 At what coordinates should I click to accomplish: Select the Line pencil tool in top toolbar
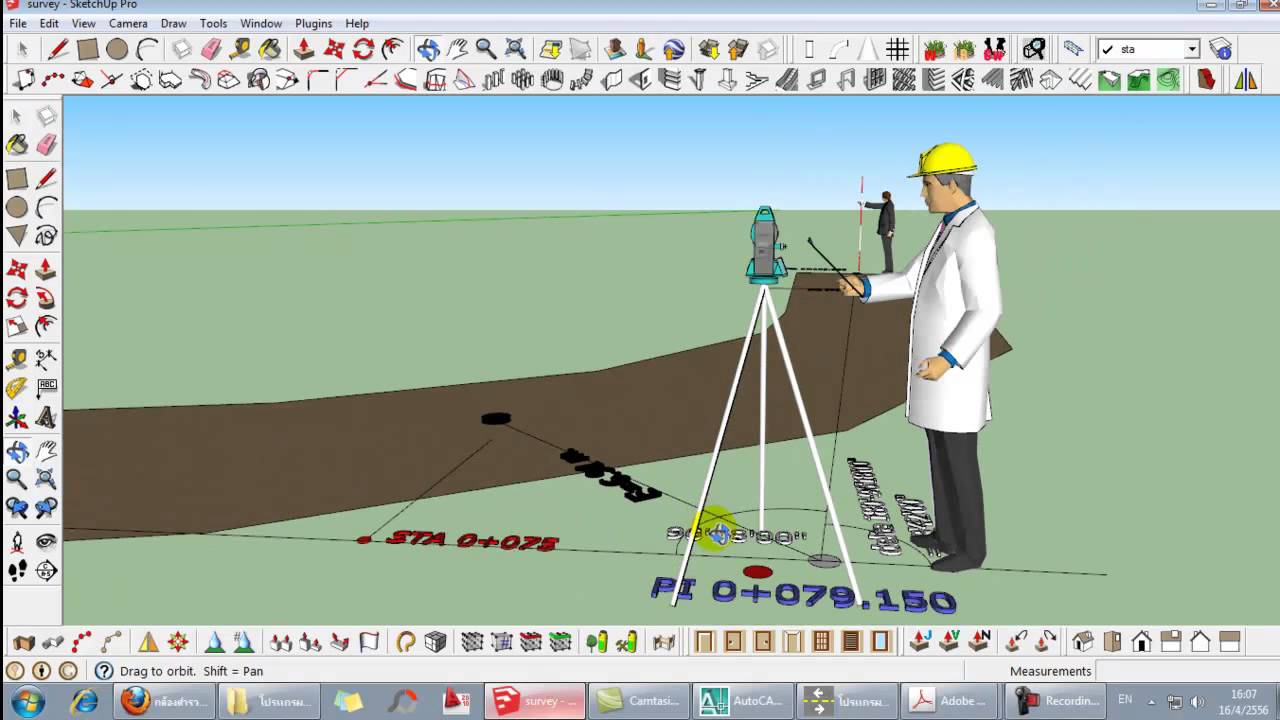pos(58,49)
